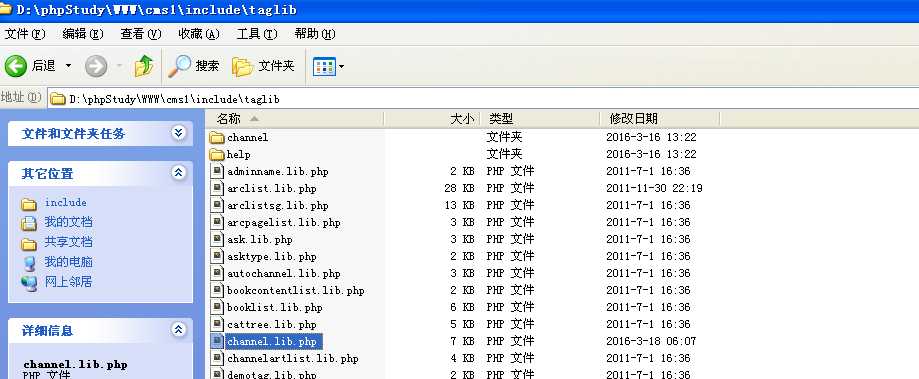This screenshot has height=379, width=919.
Task: Select the channelartlist.lib.php file icon
Action: tap(217, 358)
